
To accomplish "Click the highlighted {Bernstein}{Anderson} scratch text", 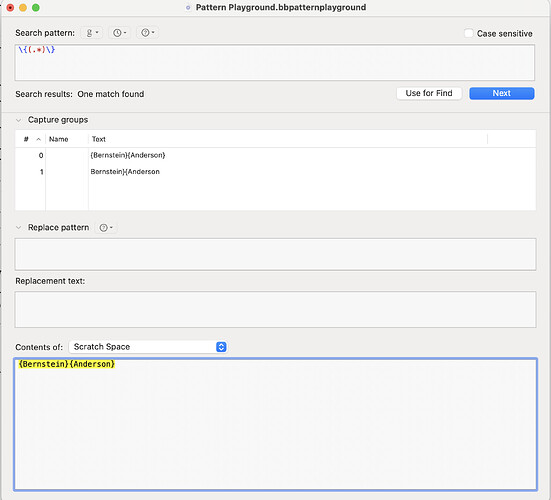I will (66, 364).
